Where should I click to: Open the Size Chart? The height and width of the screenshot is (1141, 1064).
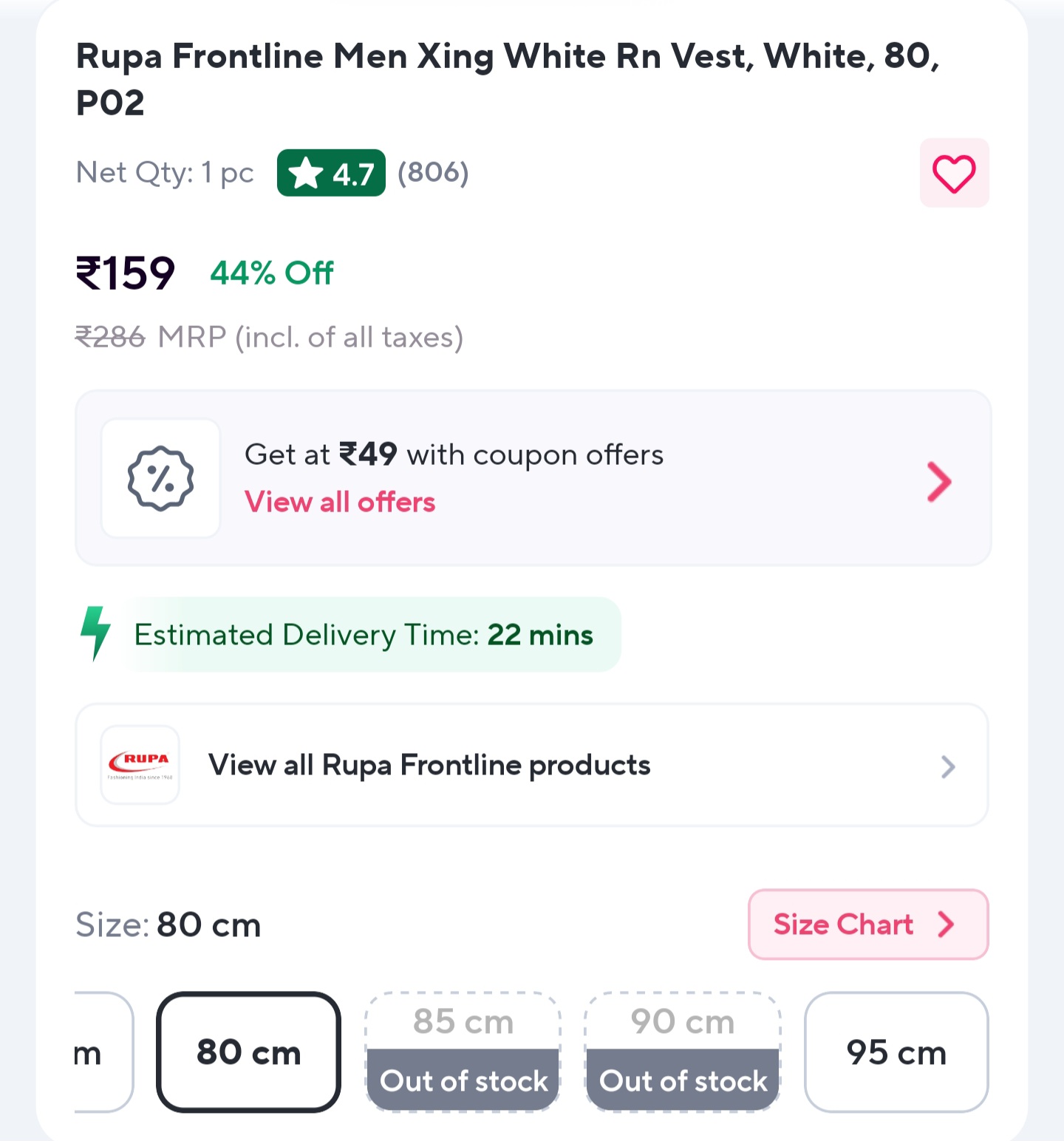tap(844, 924)
